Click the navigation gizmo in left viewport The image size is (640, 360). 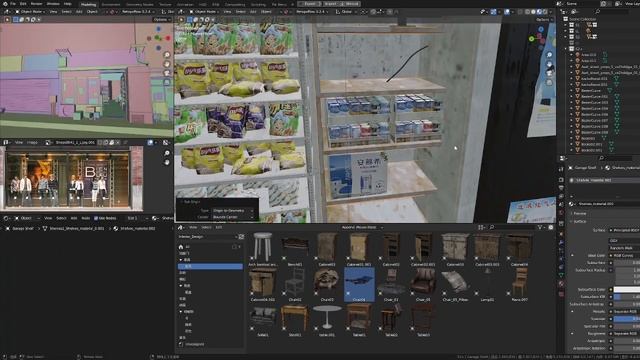pyautogui.click(x=159, y=38)
